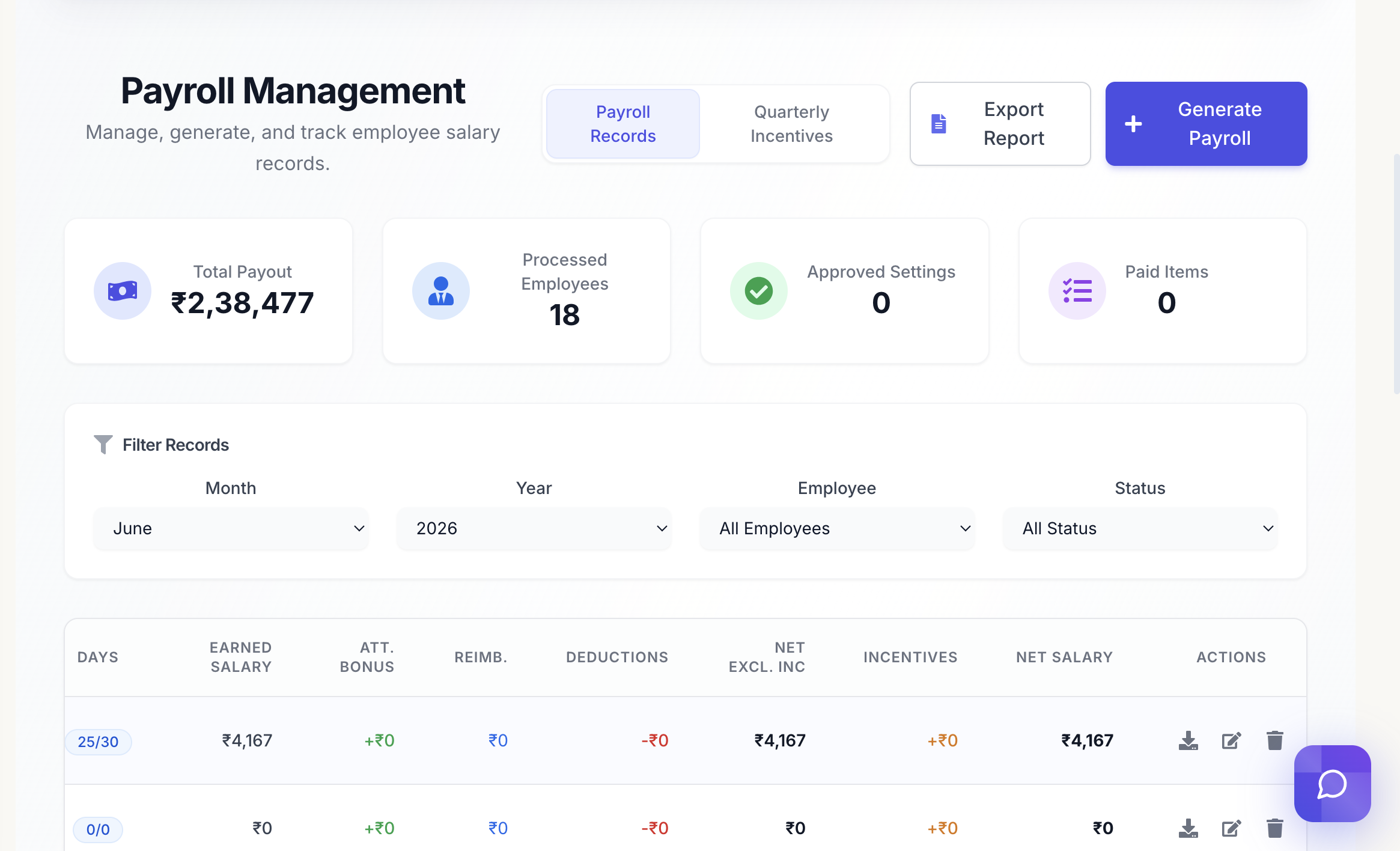This screenshot has height=851, width=1400.
Task: Click the Export Report button
Action: coord(1000,124)
